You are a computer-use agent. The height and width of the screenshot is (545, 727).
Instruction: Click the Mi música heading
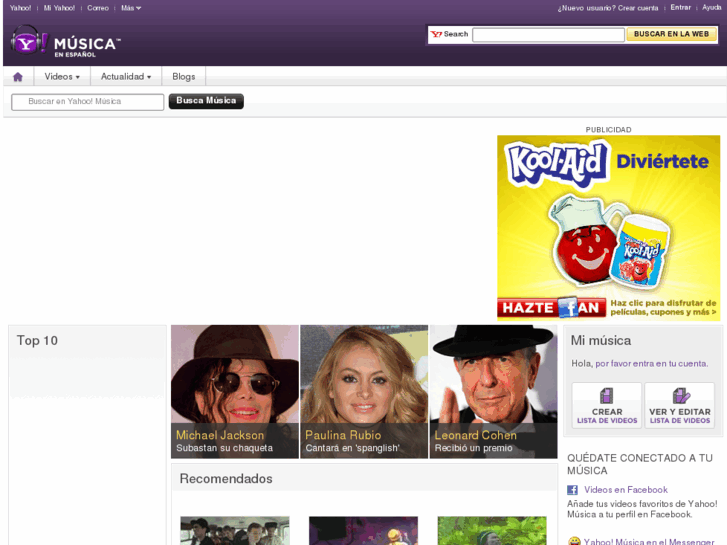[600, 340]
